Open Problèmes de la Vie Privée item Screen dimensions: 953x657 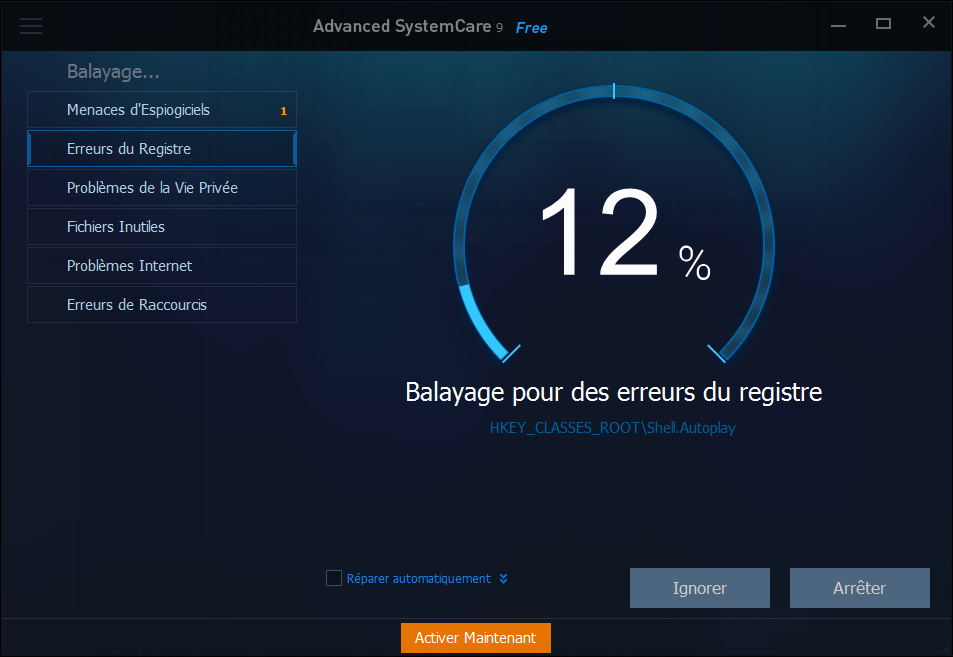162,188
